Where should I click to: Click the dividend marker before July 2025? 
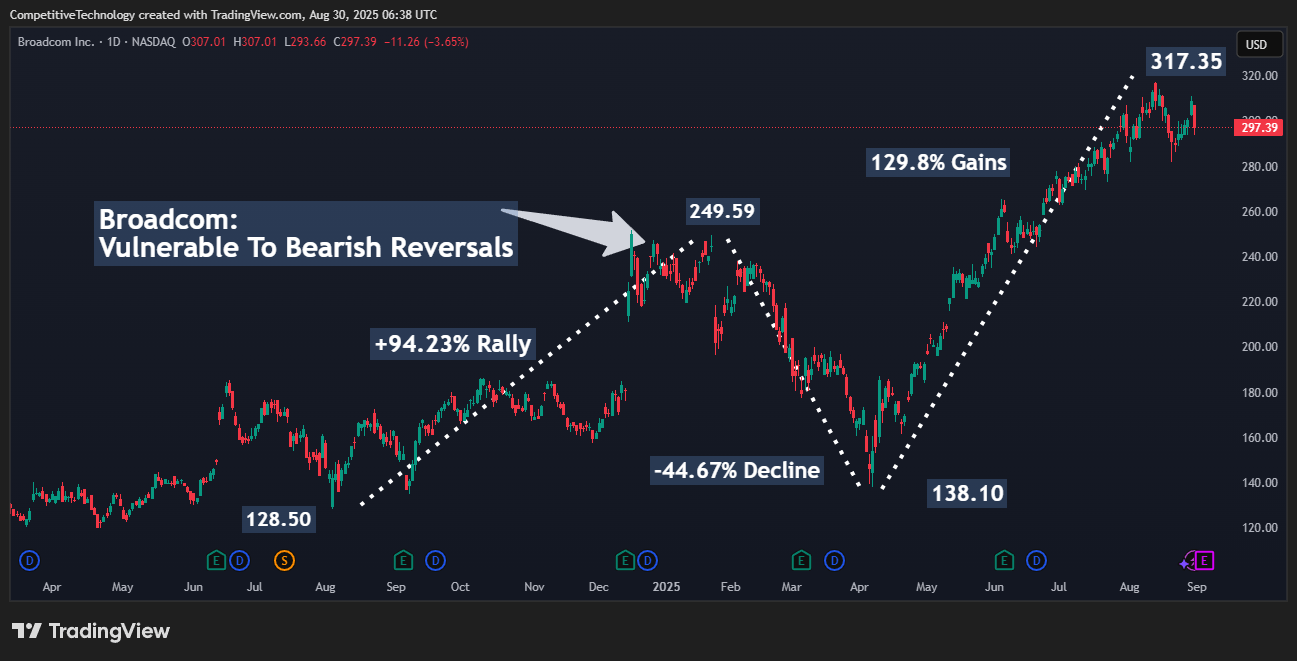[1037, 560]
